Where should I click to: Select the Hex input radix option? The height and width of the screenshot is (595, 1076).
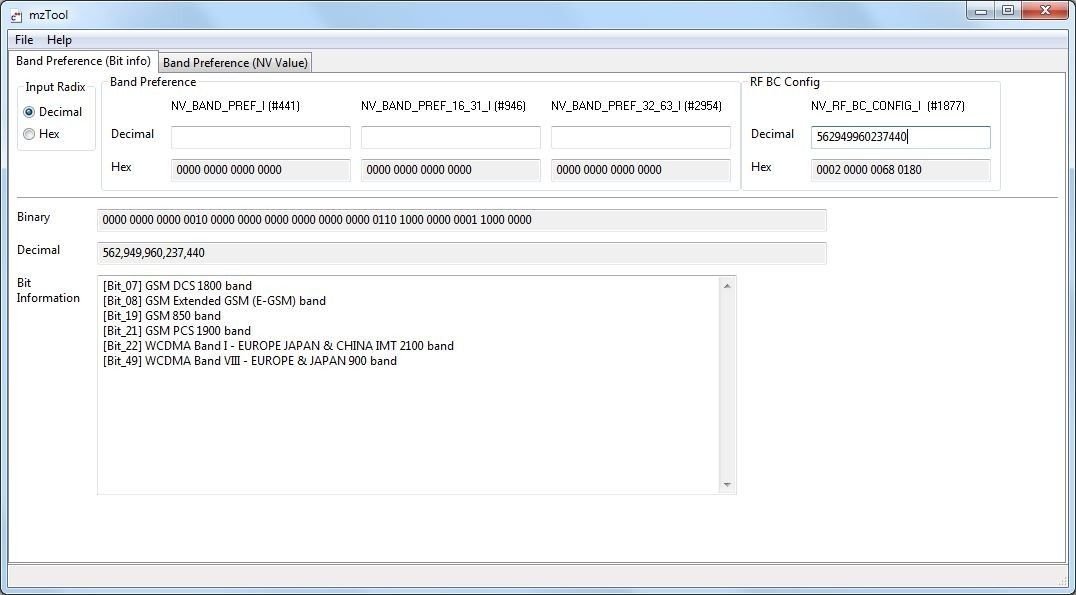(x=42, y=134)
